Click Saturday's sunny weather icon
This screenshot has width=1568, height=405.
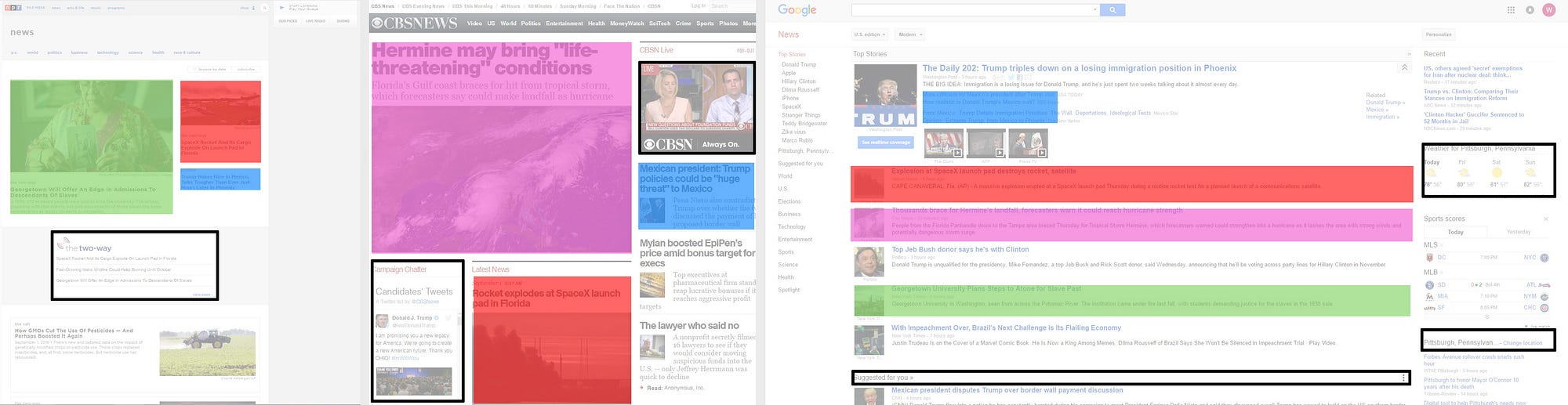pos(1497,172)
